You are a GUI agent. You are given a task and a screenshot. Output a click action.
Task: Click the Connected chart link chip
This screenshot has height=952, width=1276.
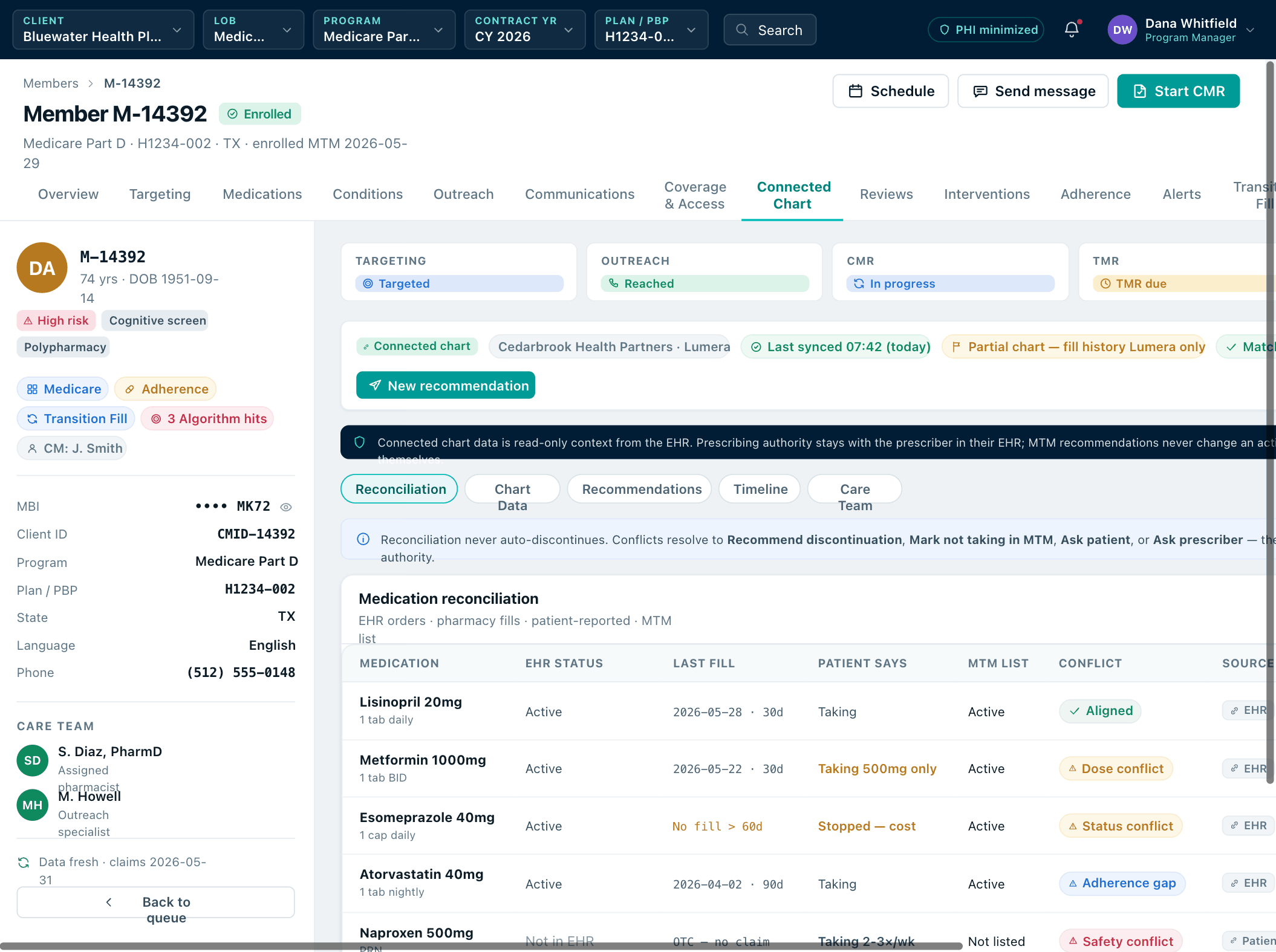[x=417, y=346]
